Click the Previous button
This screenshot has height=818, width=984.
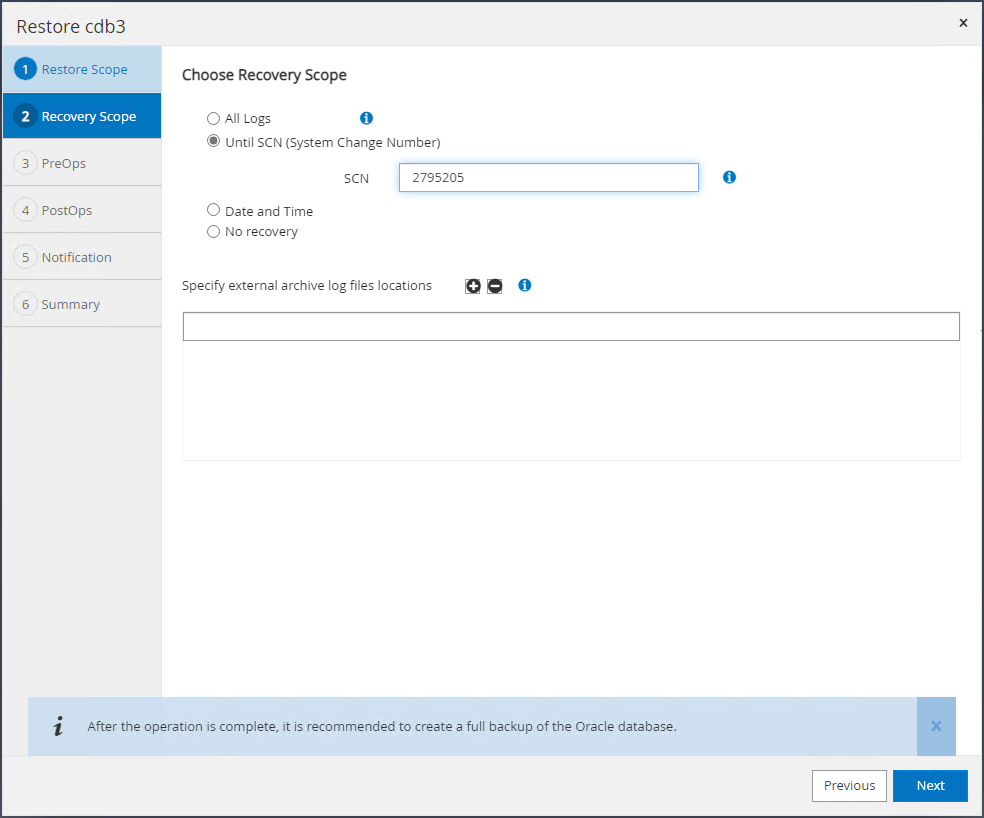(x=849, y=786)
